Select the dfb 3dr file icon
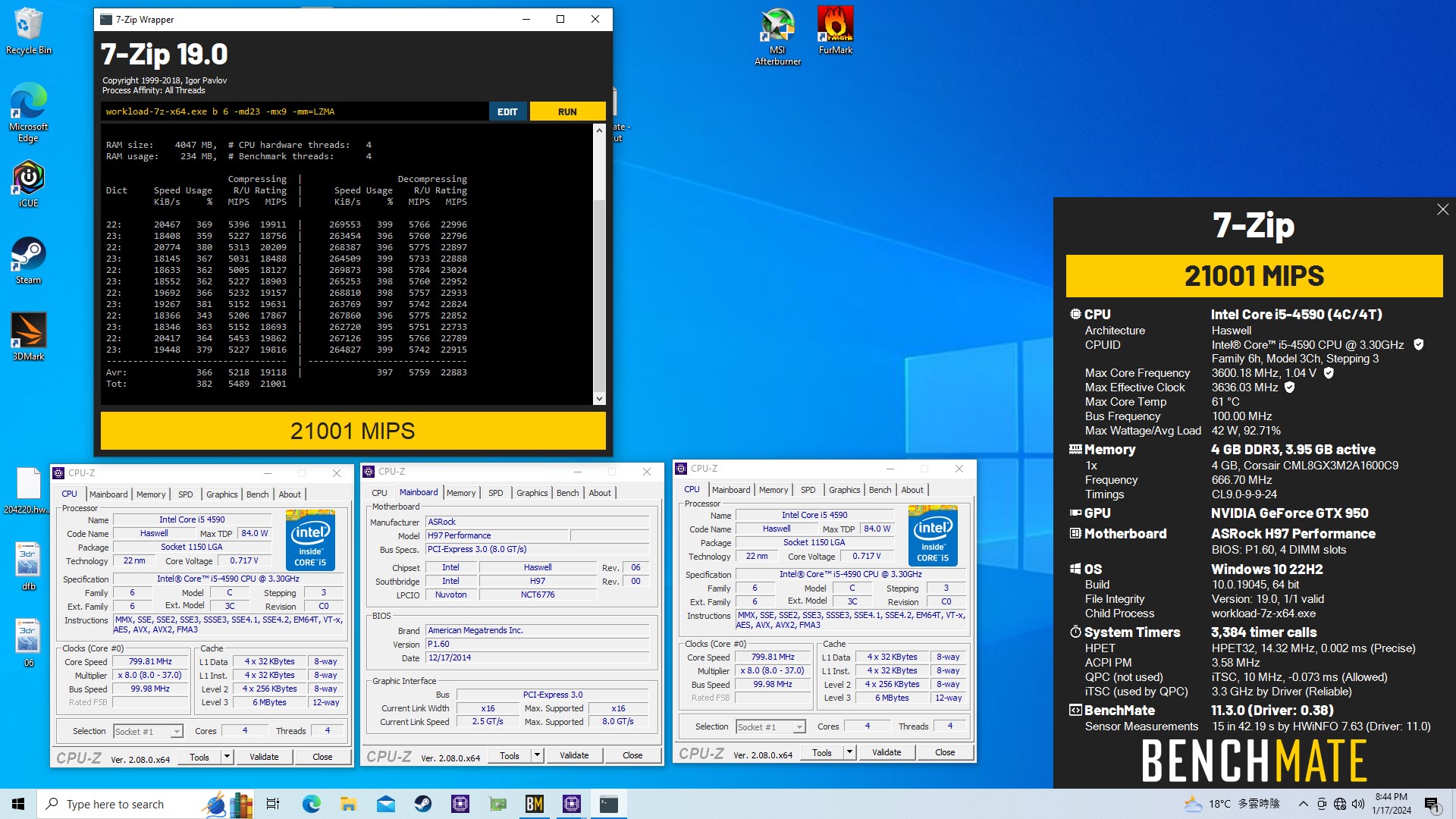1456x819 pixels. (28, 566)
